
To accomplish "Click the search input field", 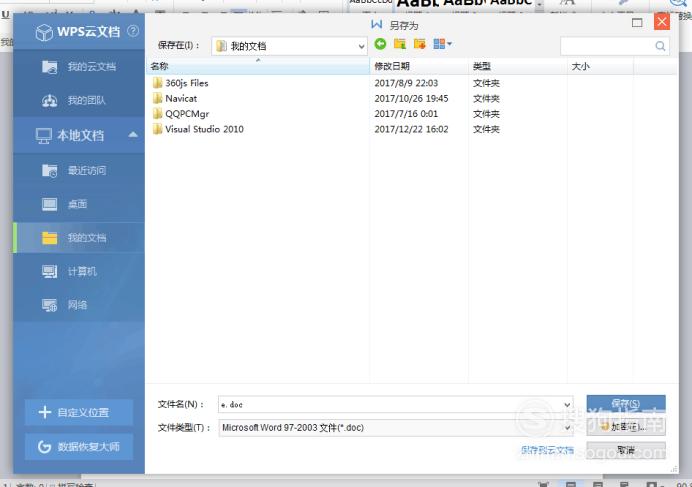I will pos(614,46).
